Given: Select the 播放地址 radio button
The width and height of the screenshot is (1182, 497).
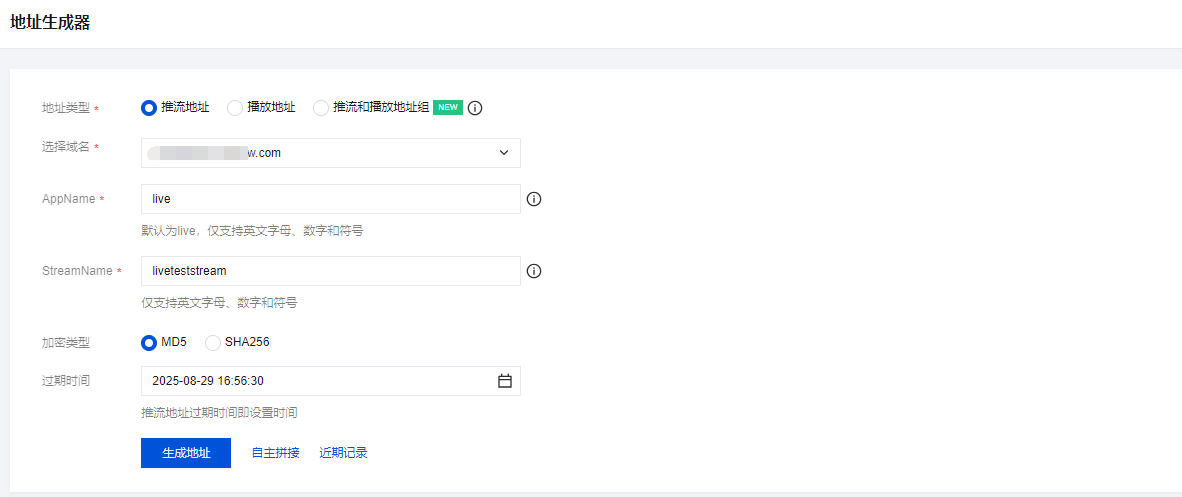Looking at the screenshot, I should (x=235, y=108).
